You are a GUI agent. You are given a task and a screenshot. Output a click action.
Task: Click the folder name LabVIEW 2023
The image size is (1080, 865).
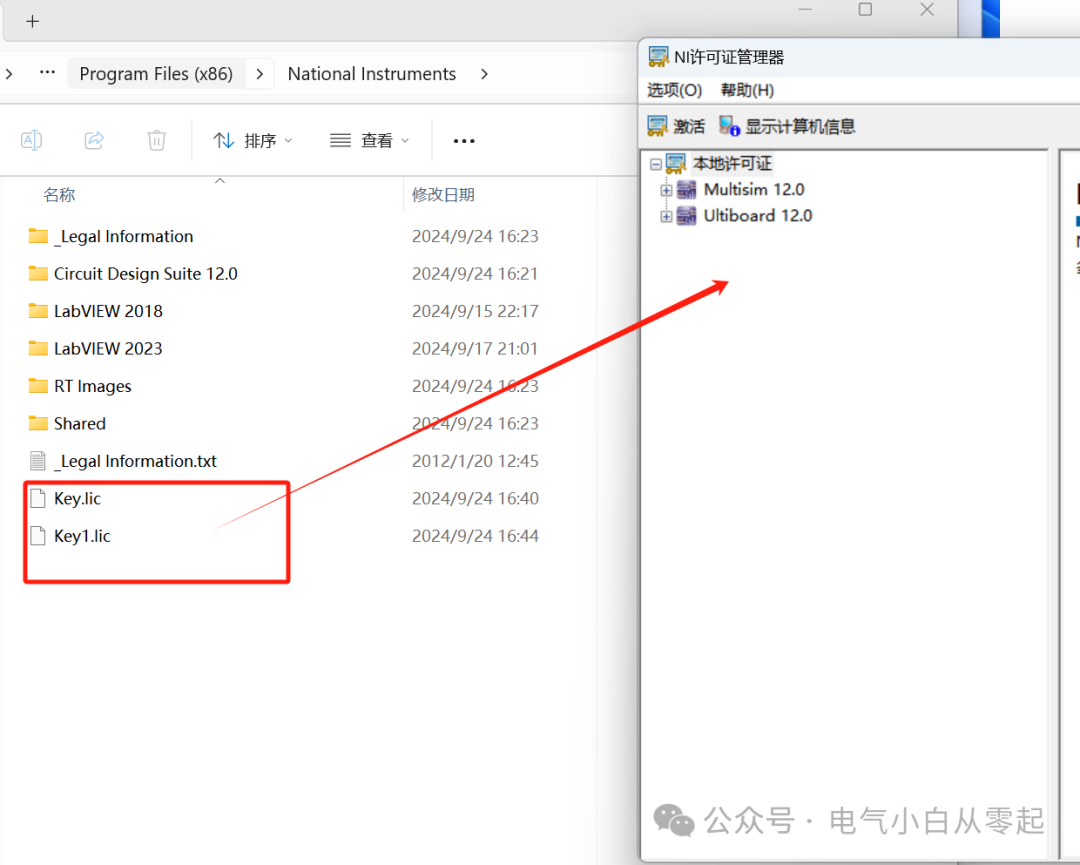point(109,348)
